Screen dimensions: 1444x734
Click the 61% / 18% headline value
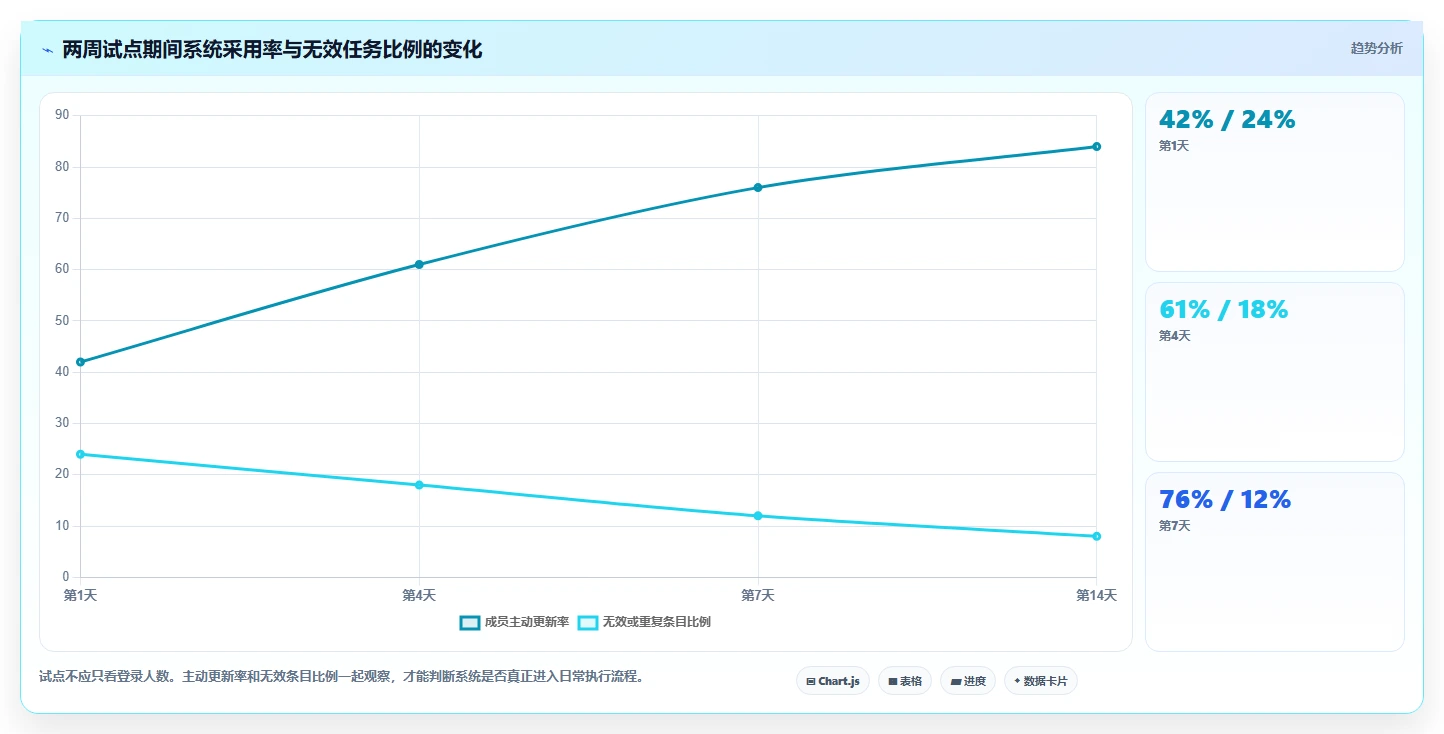point(1223,310)
